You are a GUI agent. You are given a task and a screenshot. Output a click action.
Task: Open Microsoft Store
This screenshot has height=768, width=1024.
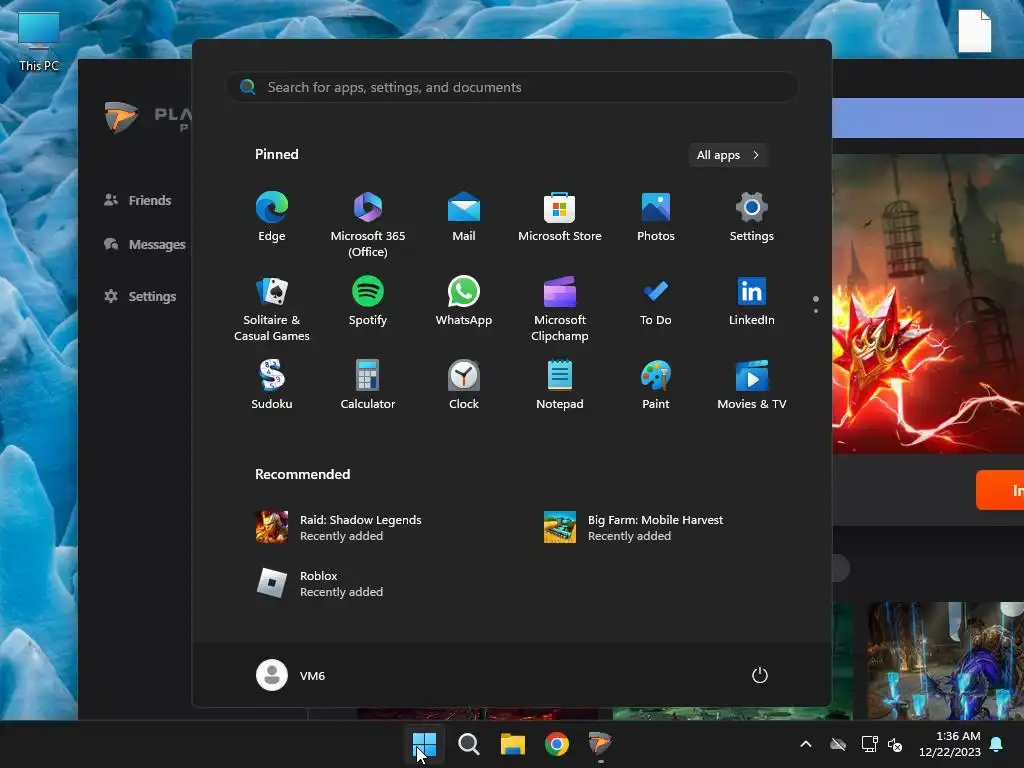(560, 217)
